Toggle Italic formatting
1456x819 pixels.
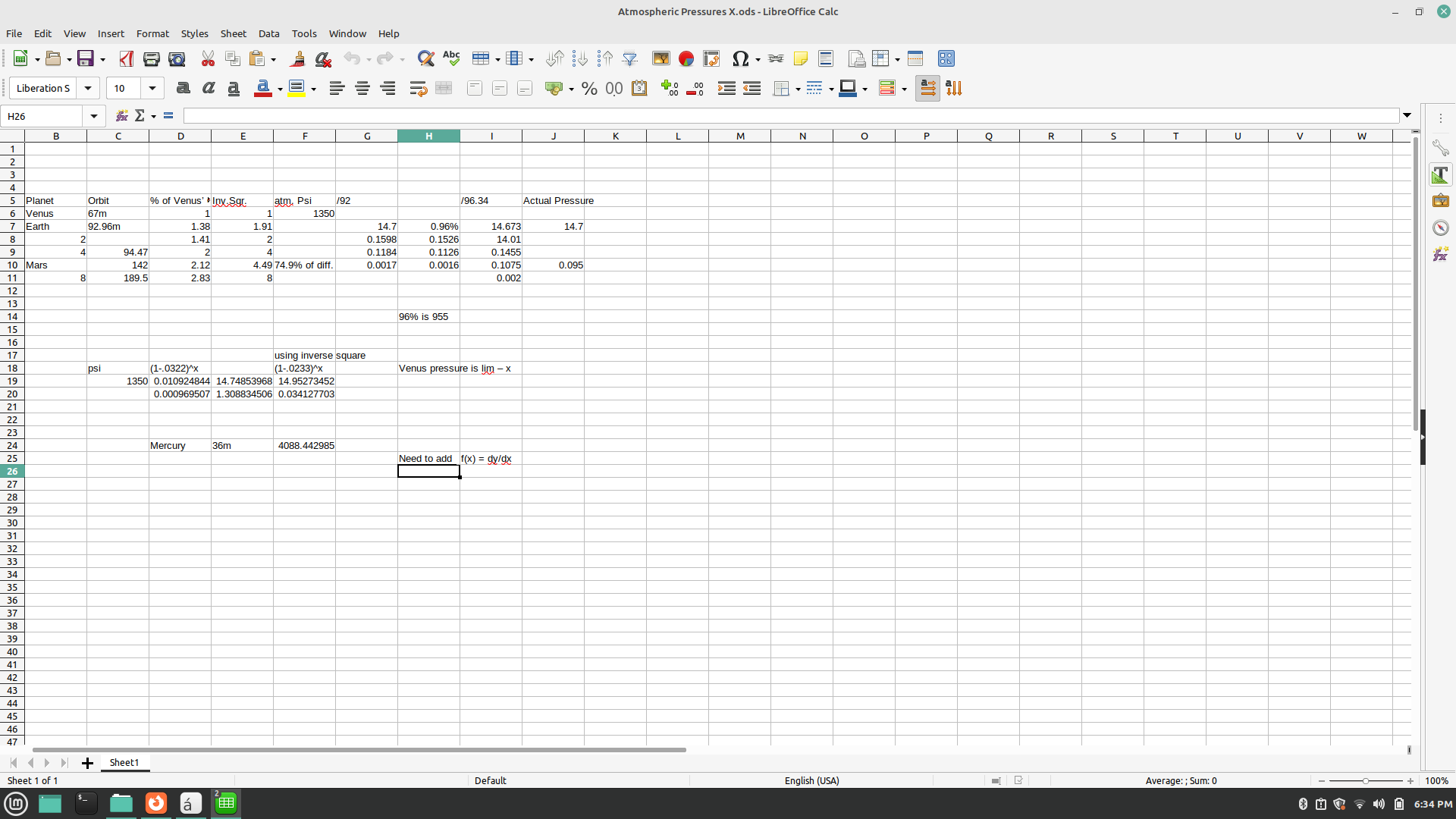point(209,89)
